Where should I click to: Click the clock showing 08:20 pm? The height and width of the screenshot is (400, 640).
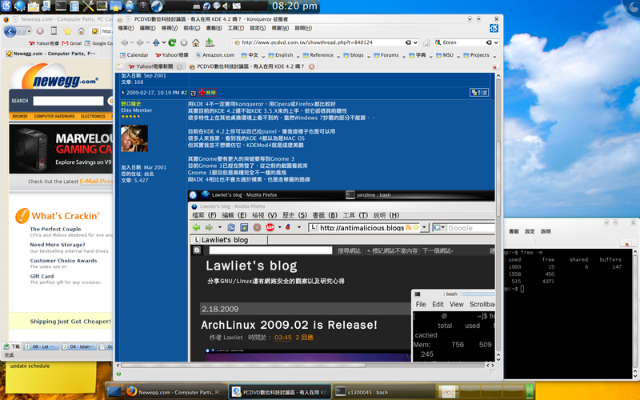pyautogui.click(x=295, y=6)
